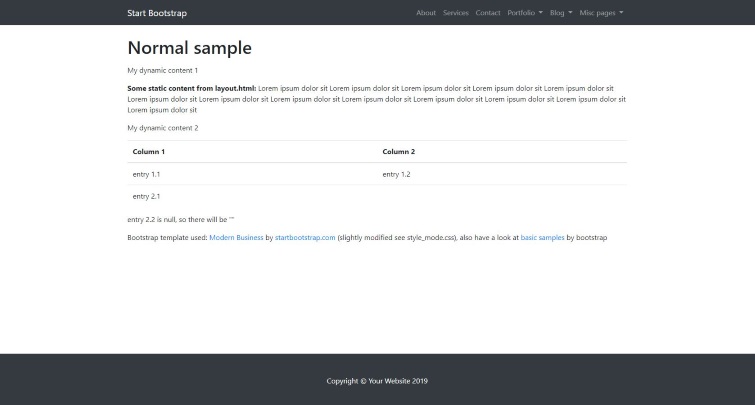The image size is (755, 405).
Task: Open the Blog dropdown menu
Action: point(560,13)
